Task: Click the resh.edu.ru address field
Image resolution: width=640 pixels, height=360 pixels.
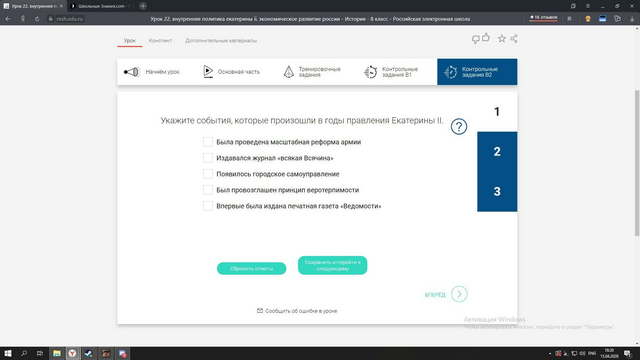Action: pos(65,19)
